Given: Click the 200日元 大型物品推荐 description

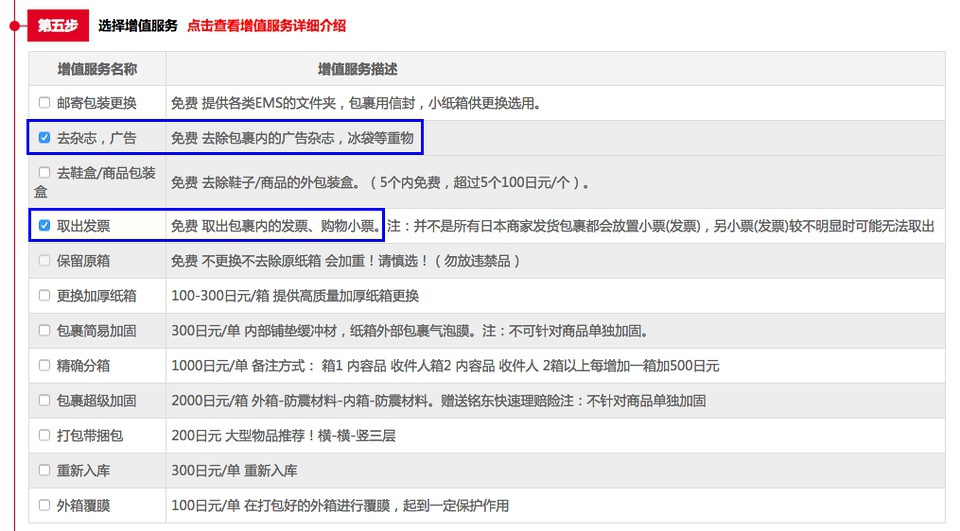Looking at the screenshot, I should 283,435.
